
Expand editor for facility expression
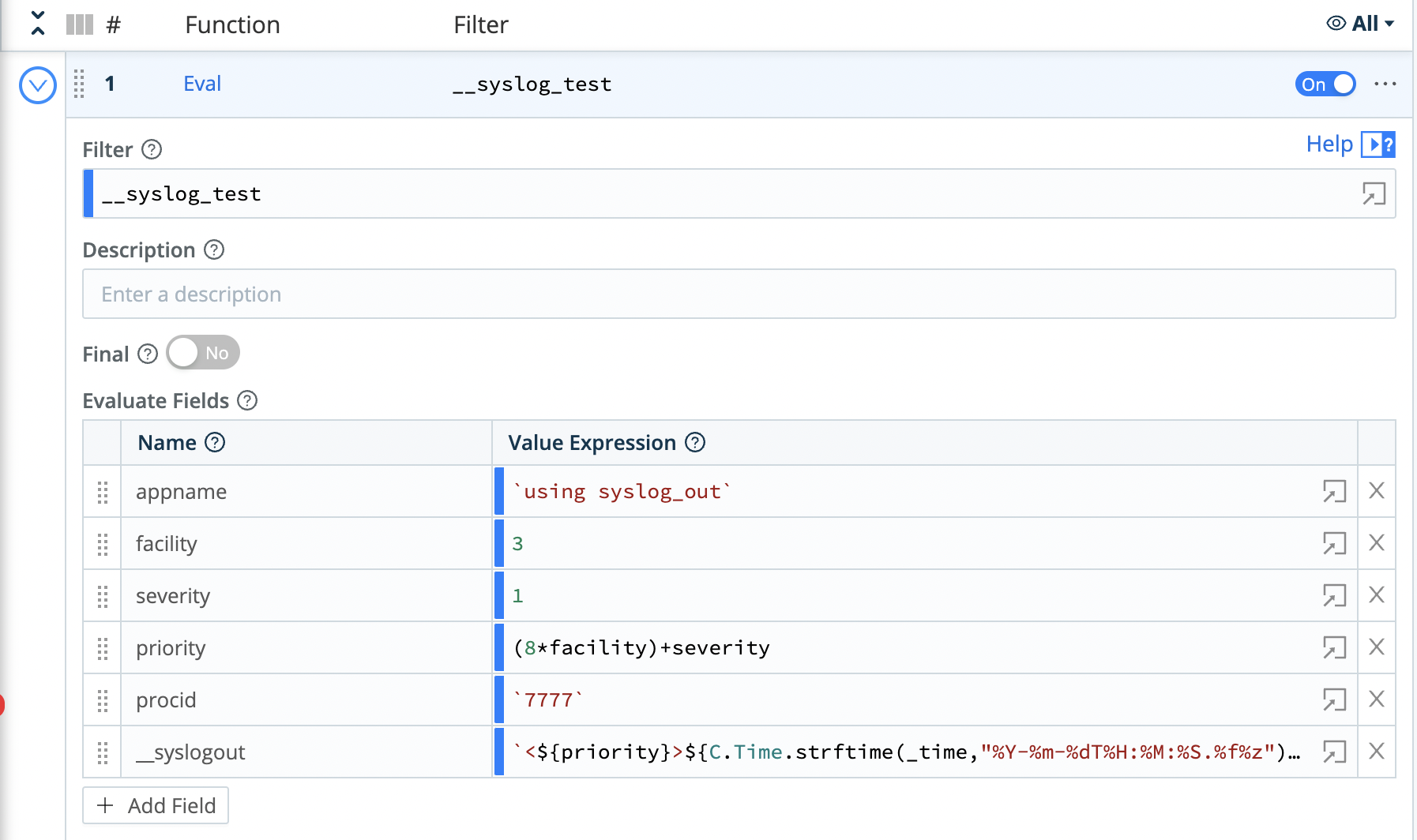pyautogui.click(x=1335, y=543)
